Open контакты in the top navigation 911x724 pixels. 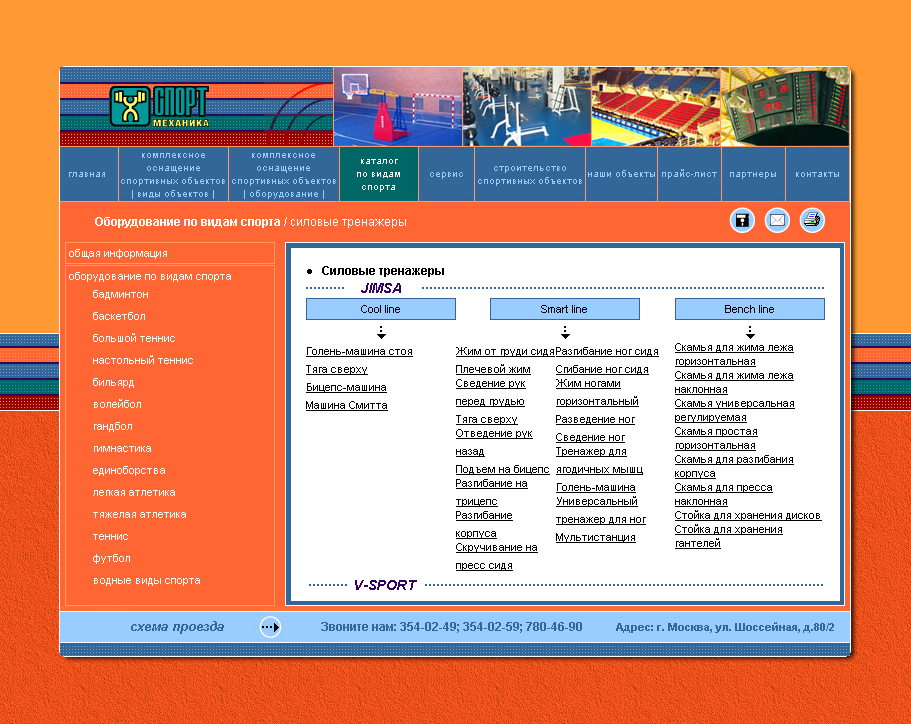pos(817,174)
